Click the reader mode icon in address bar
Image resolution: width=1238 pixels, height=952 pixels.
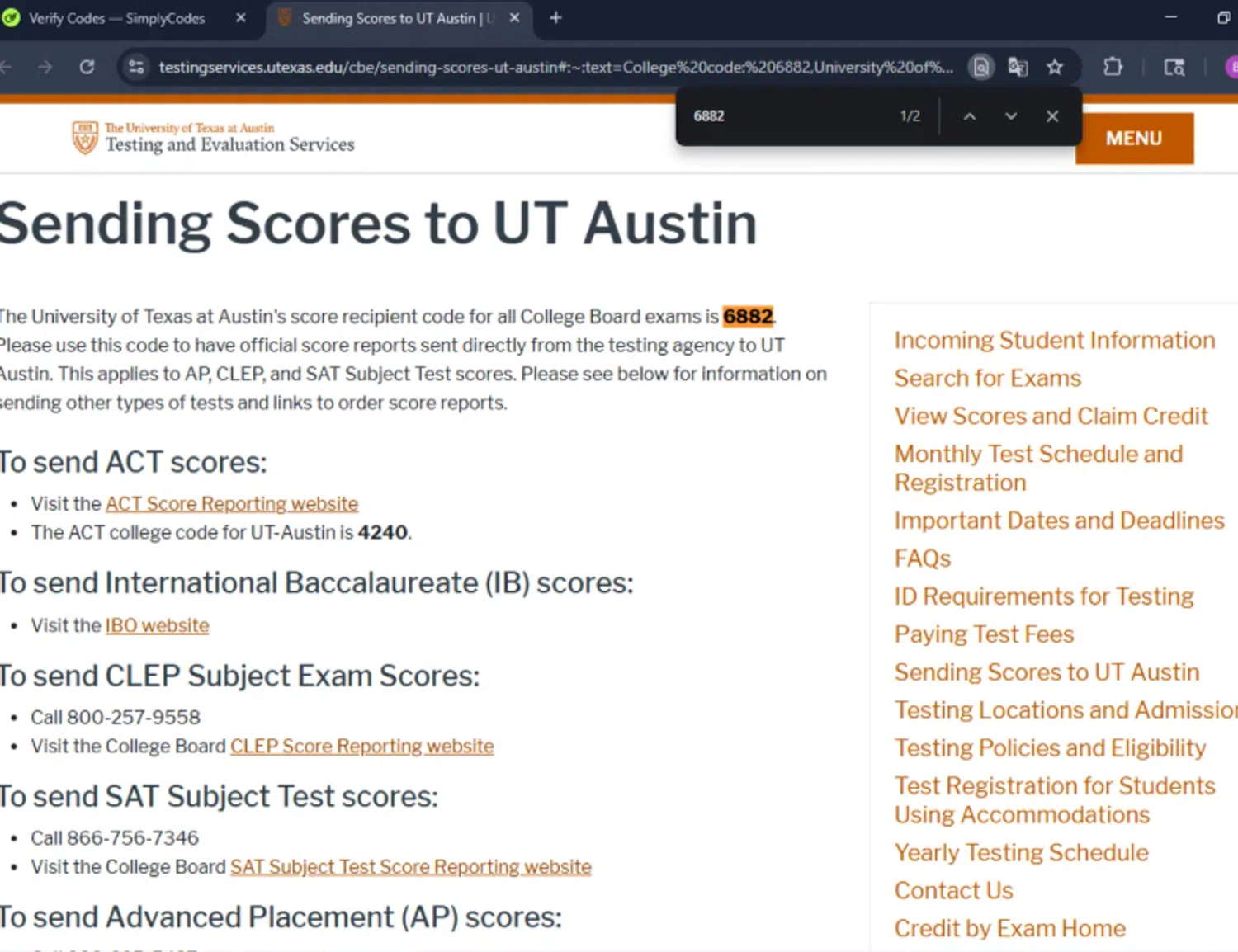click(x=980, y=67)
